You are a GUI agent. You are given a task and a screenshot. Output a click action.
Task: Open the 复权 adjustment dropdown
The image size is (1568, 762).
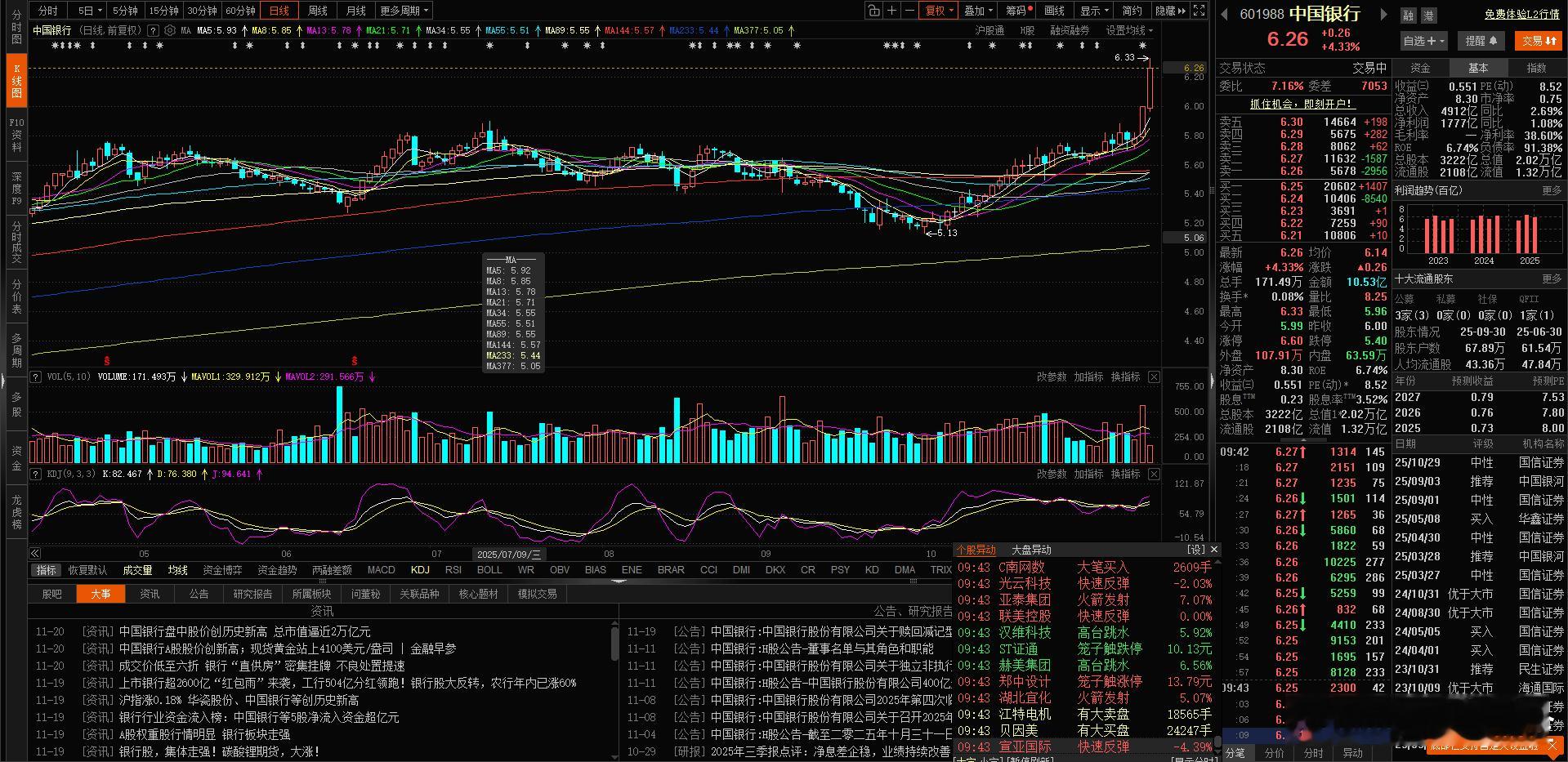coord(938,11)
